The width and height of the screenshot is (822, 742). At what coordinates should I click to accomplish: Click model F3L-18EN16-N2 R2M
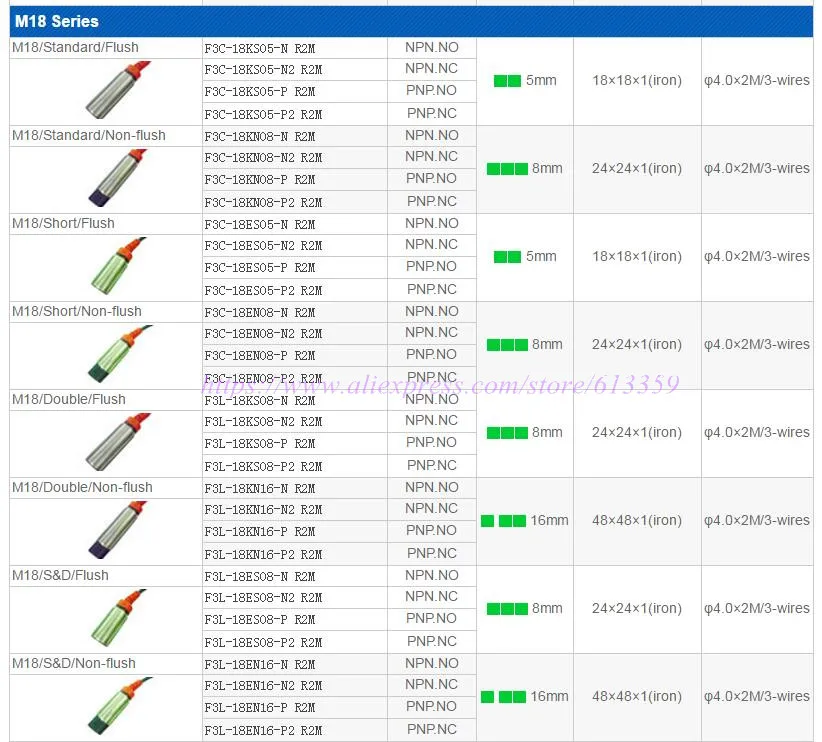click(263, 686)
